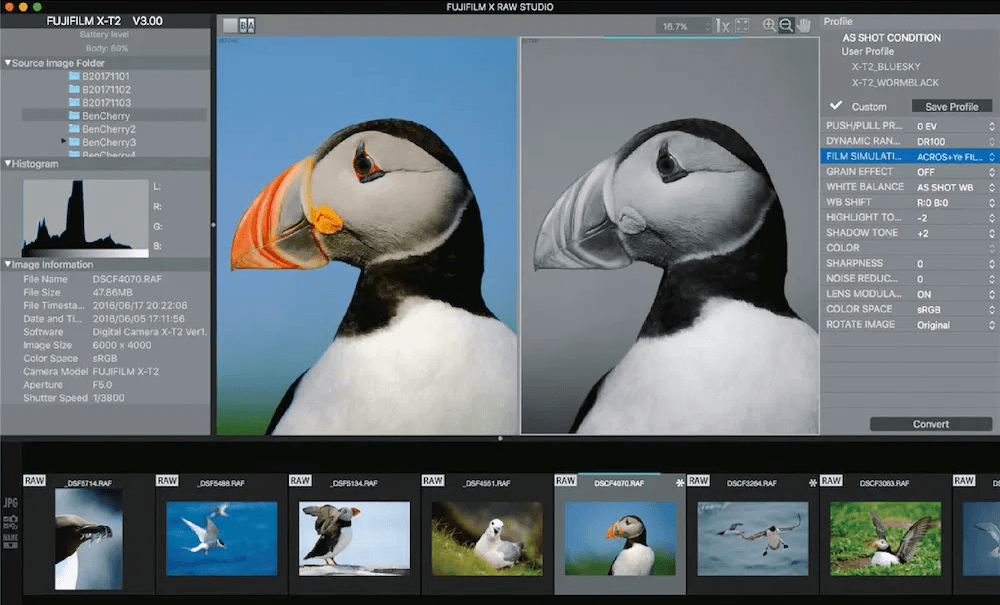This screenshot has height=605, width=1000.
Task: Click the shutter speed value 1/3800
Action: click(x=108, y=398)
